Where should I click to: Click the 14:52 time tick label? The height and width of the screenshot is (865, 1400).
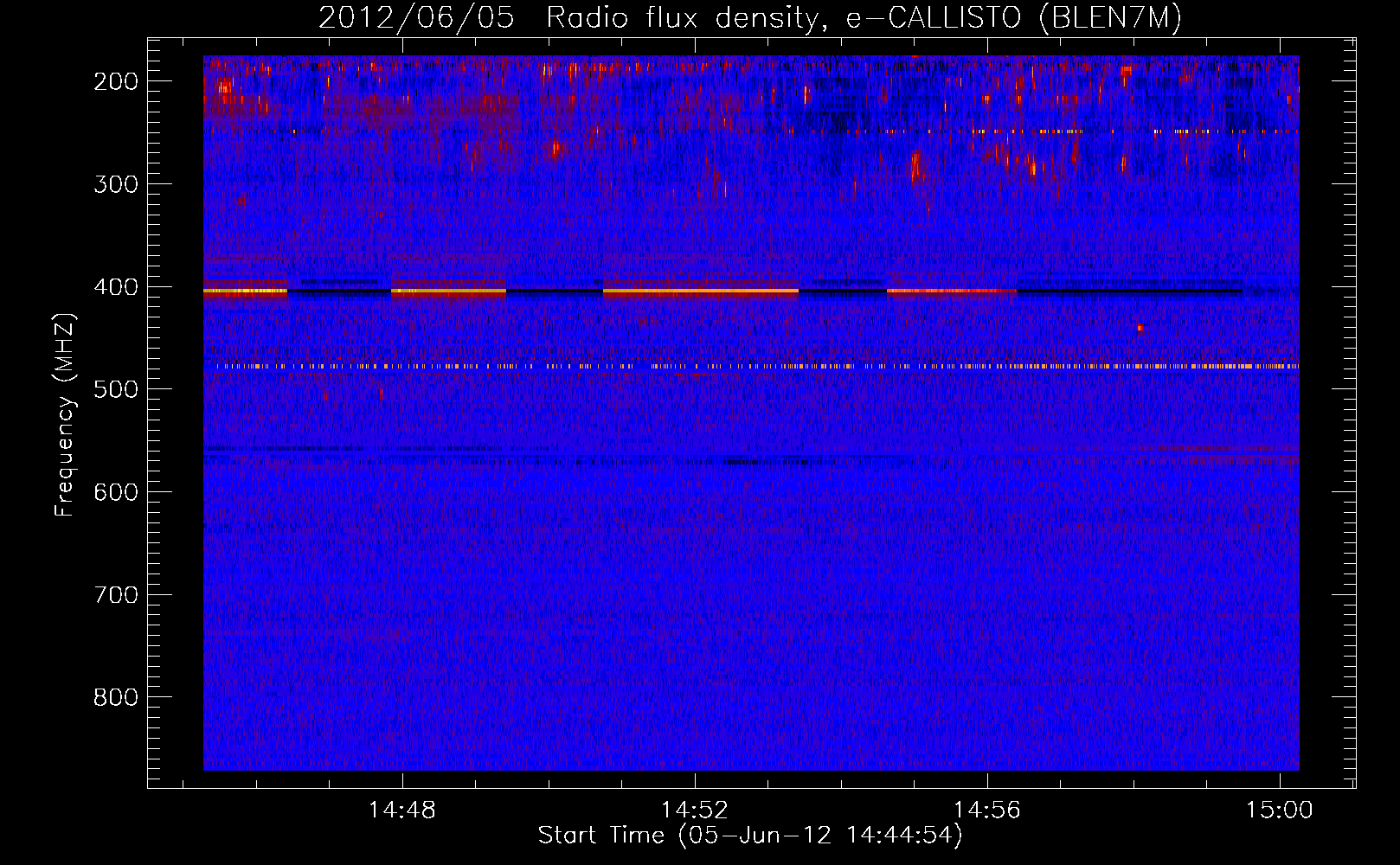coord(694,811)
